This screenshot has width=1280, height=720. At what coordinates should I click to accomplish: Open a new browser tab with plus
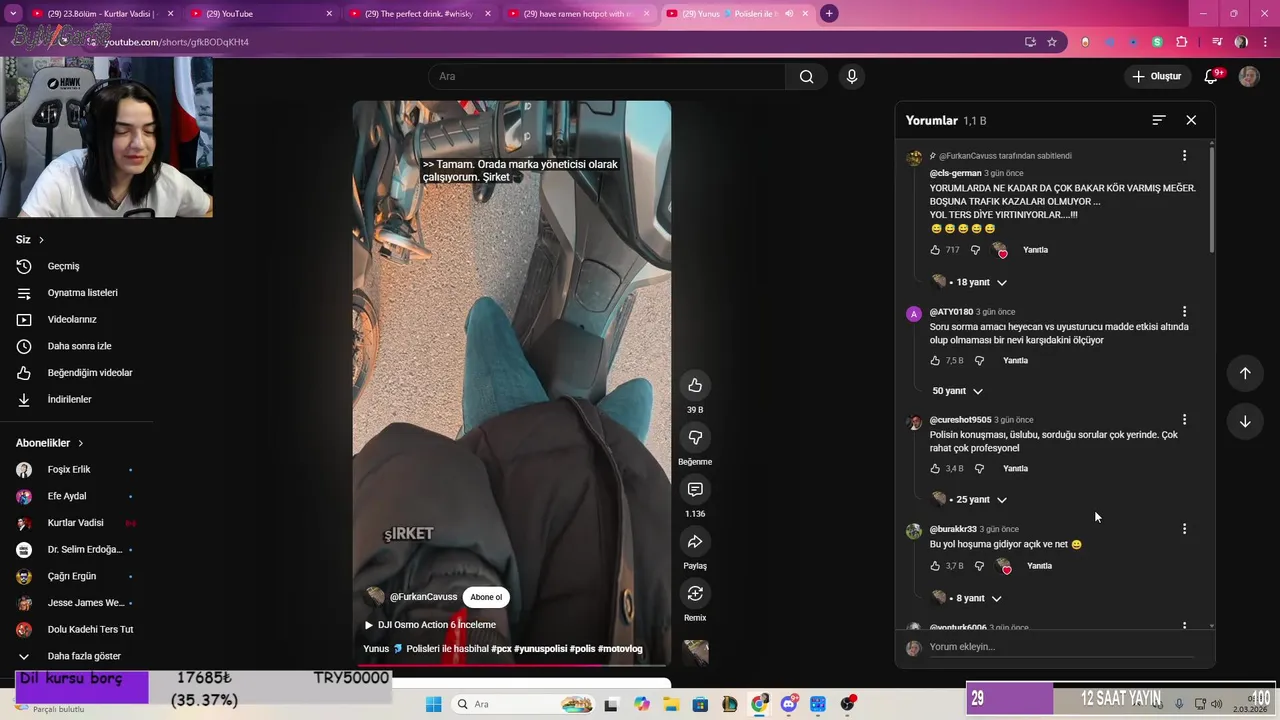(x=829, y=14)
